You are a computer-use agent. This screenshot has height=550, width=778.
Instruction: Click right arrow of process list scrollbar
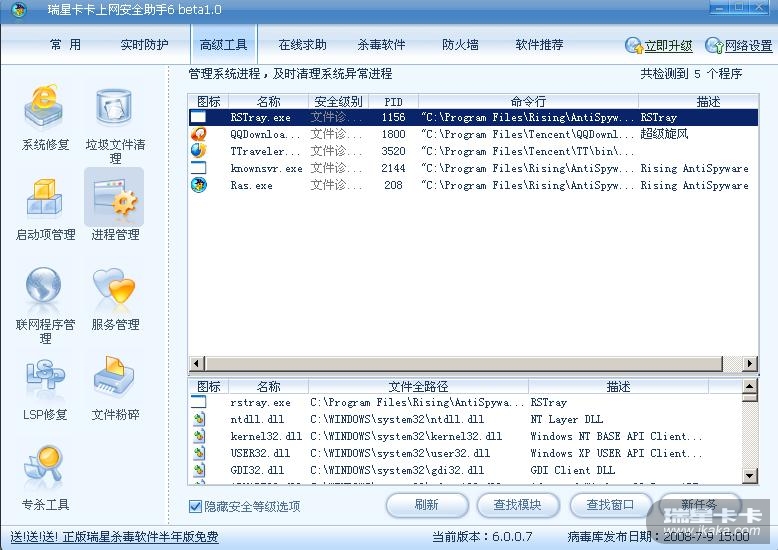(750, 363)
